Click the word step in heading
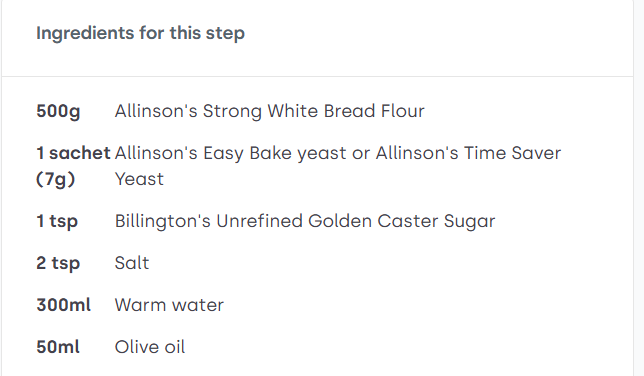The width and height of the screenshot is (644, 376). tap(225, 34)
